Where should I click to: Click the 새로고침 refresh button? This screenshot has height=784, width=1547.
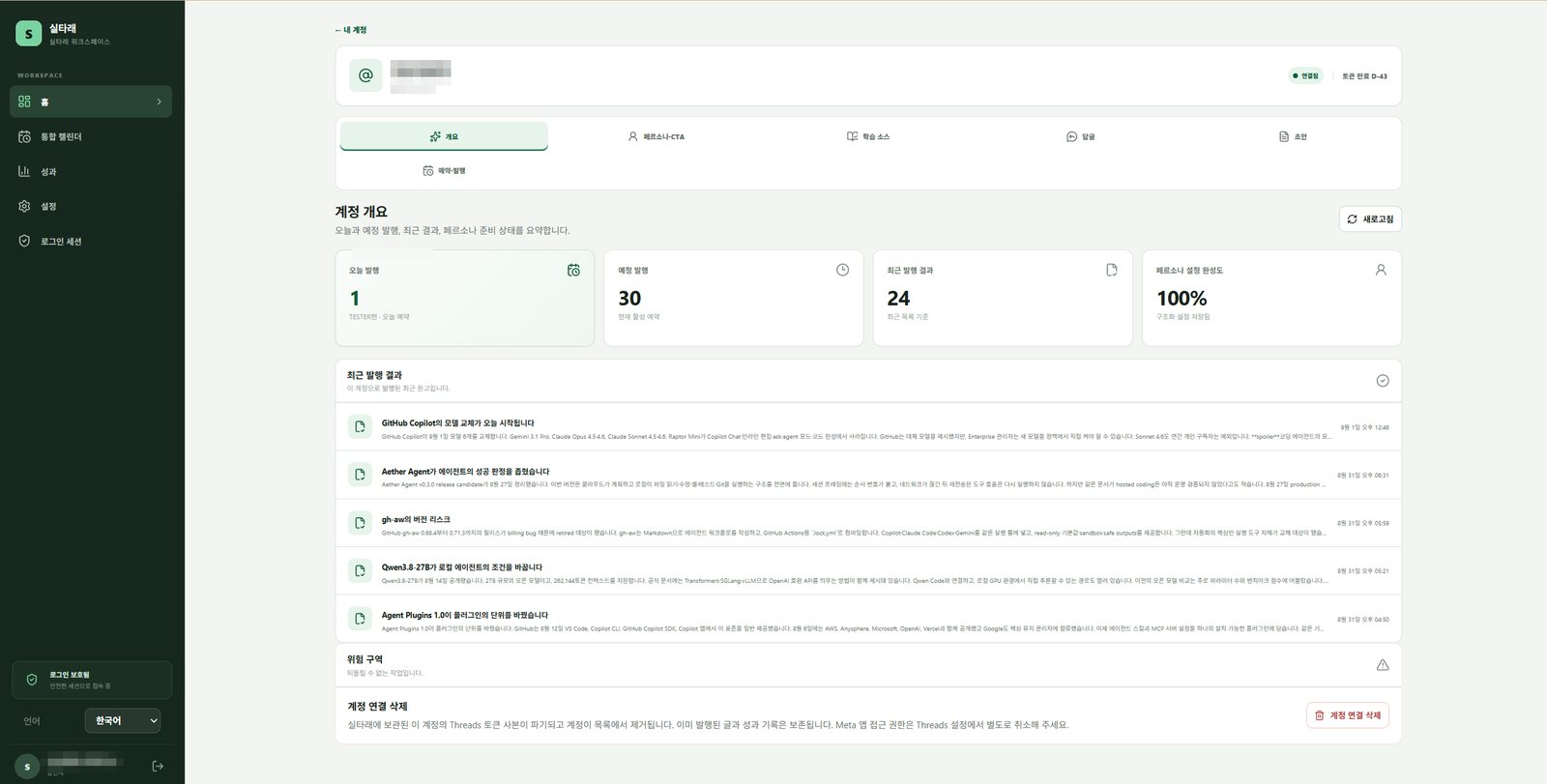[x=1370, y=219]
